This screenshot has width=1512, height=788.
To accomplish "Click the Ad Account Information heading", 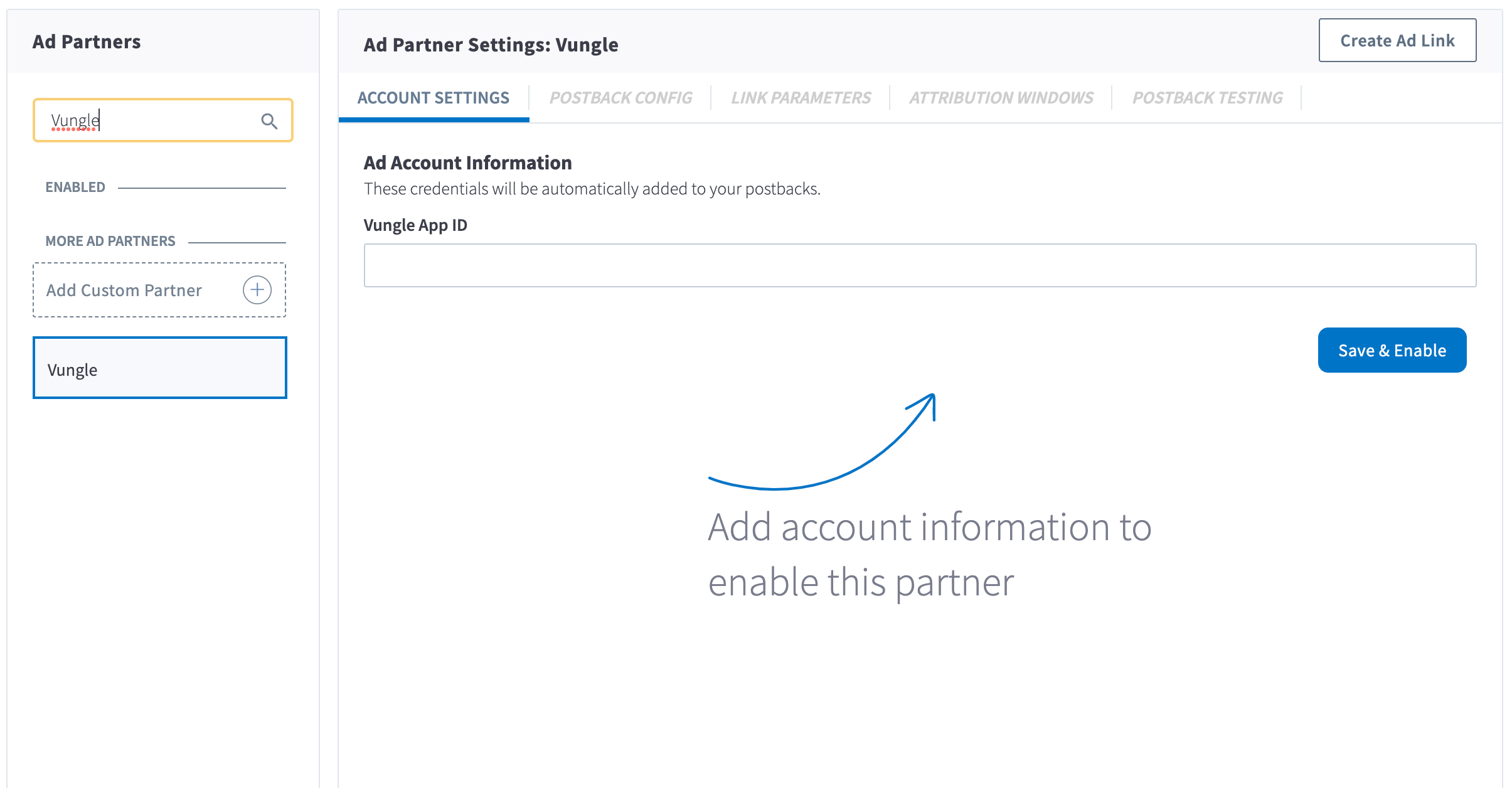I will pyautogui.click(x=467, y=162).
